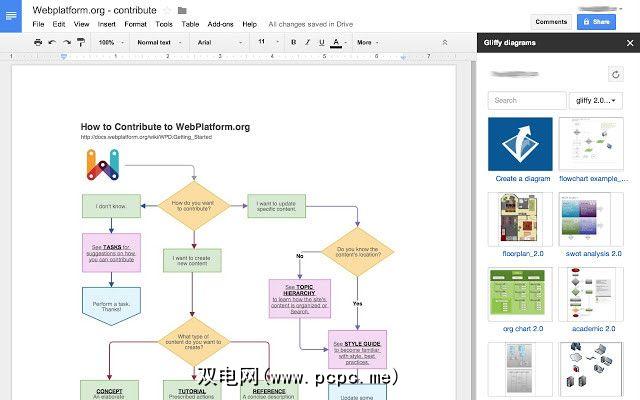The width and height of the screenshot is (640, 400).
Task: Star the Webplatform.org document
Action: pyautogui.click(x=167, y=10)
